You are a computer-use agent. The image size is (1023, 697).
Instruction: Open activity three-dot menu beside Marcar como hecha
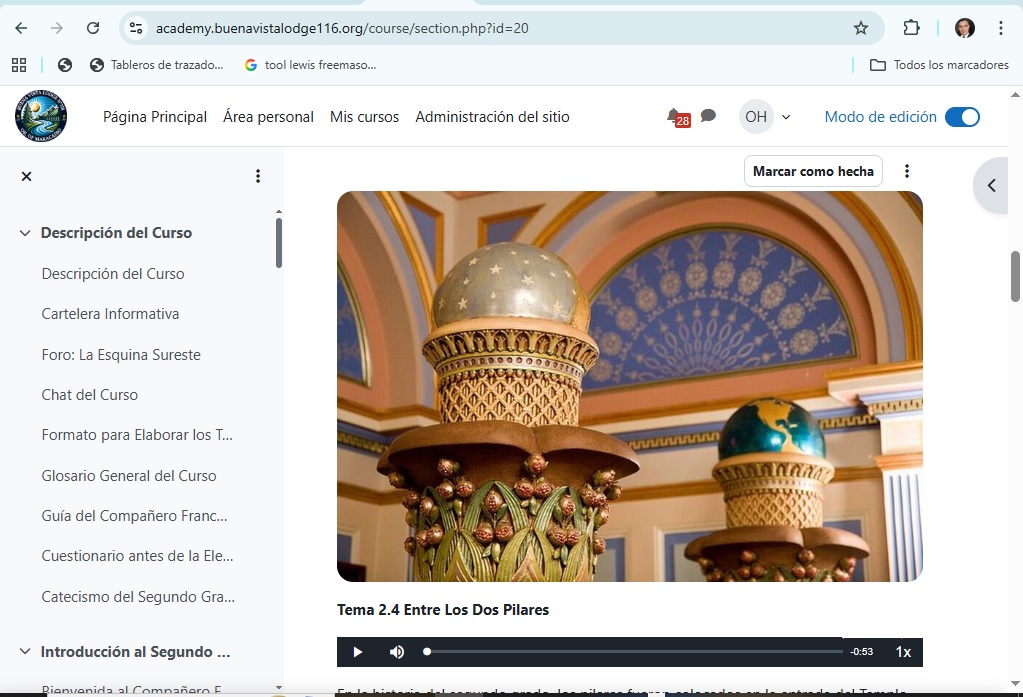[x=907, y=171]
